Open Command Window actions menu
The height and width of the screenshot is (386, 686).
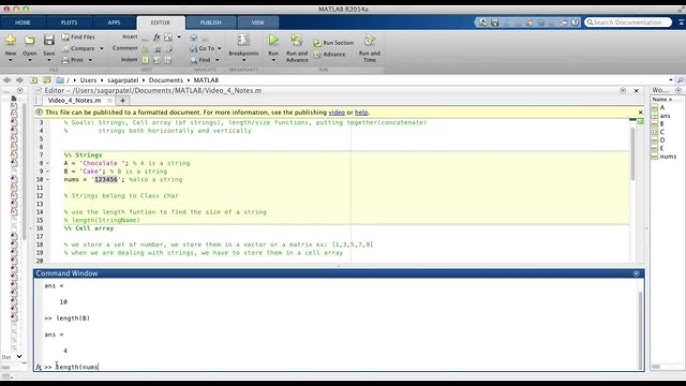[636, 273]
